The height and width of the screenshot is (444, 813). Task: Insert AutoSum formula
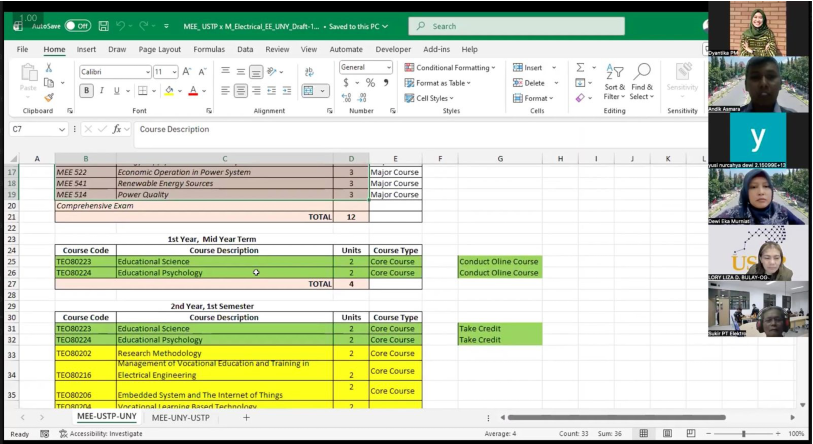click(580, 67)
